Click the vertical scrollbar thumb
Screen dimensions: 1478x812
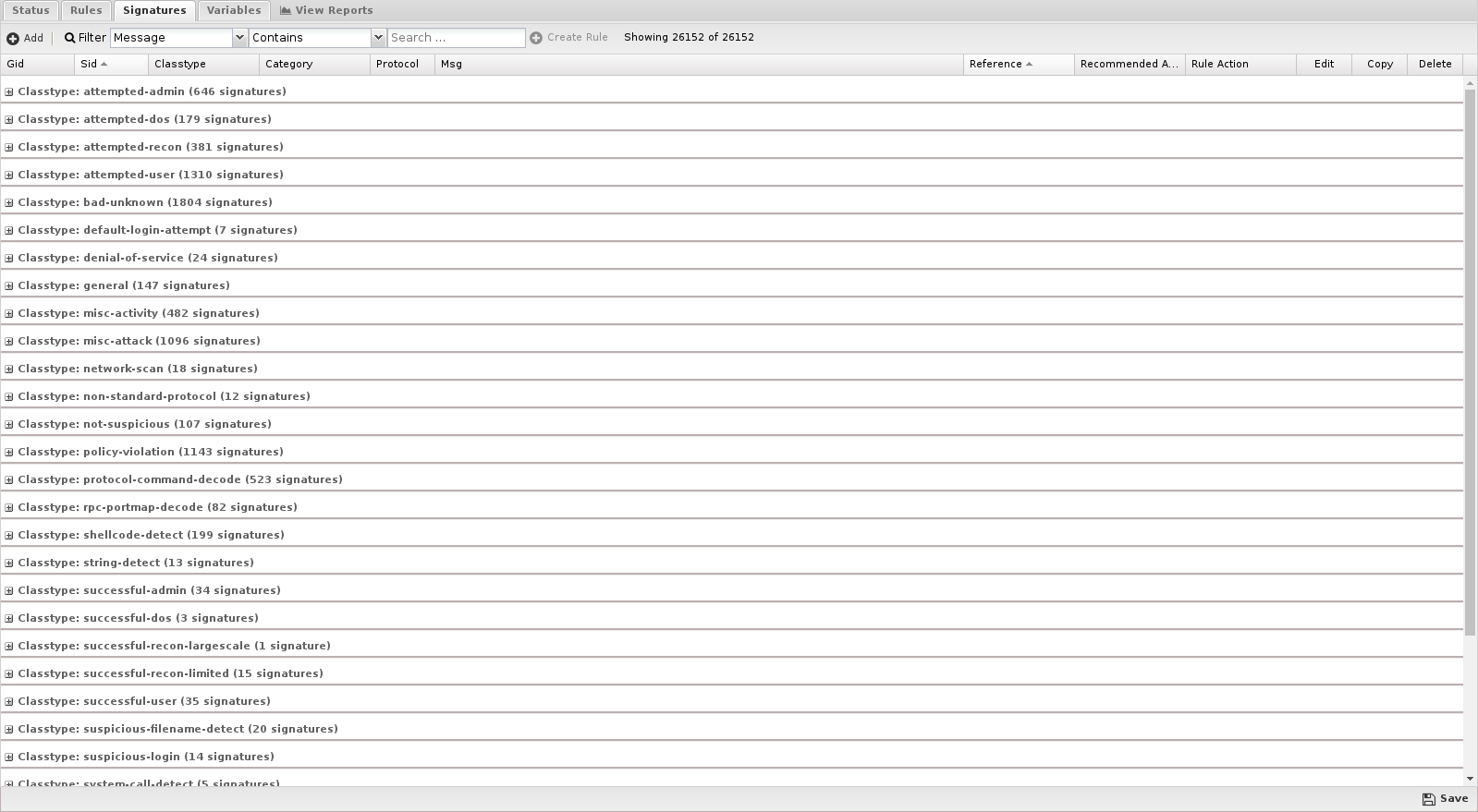(x=1471, y=362)
